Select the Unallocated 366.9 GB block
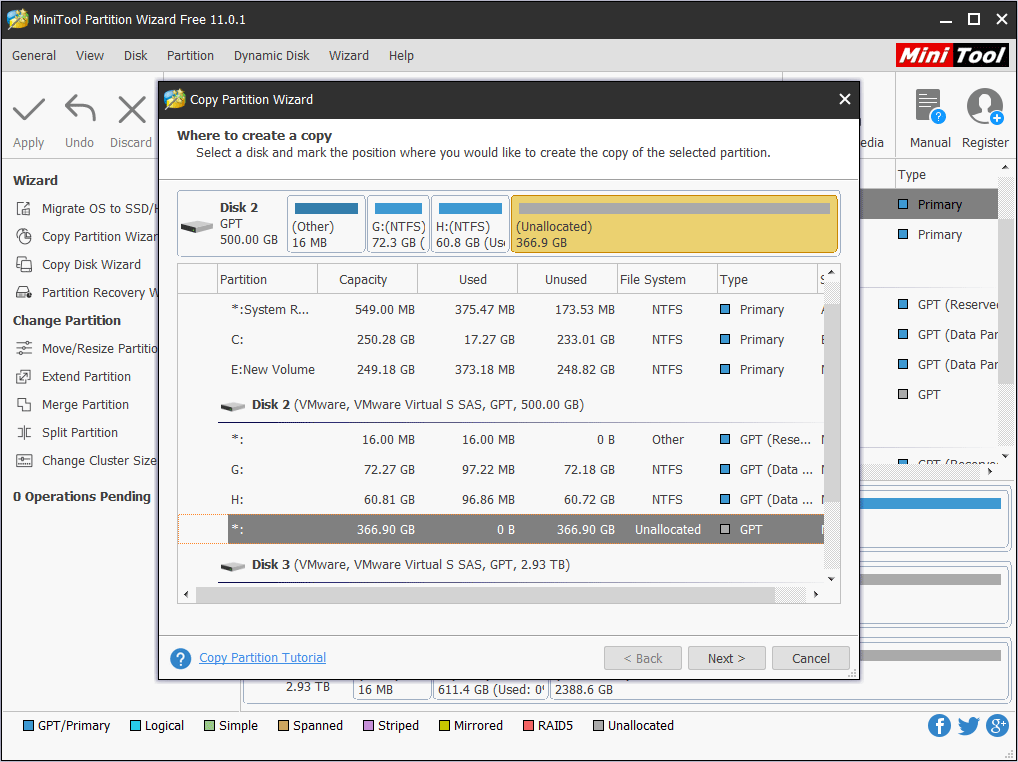This screenshot has width=1018, height=762. [x=673, y=224]
